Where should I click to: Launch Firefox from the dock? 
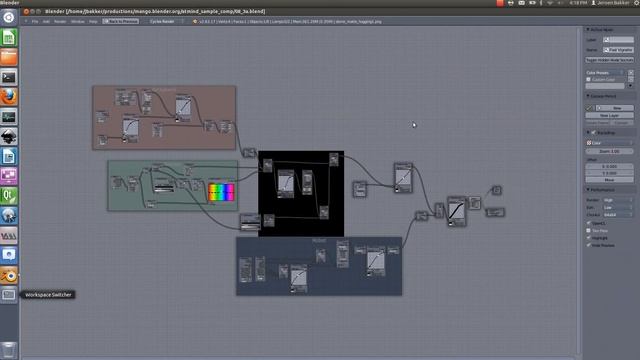[9, 97]
